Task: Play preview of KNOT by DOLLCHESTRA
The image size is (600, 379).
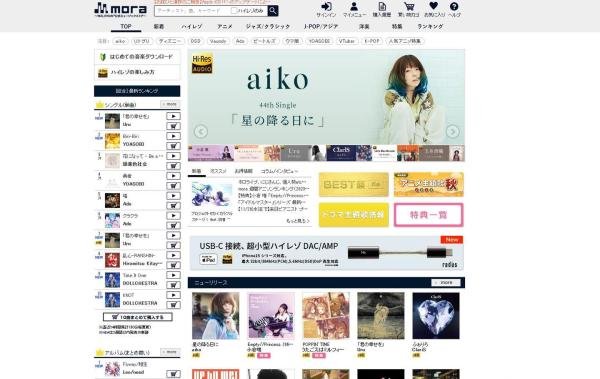Action: tap(173, 295)
